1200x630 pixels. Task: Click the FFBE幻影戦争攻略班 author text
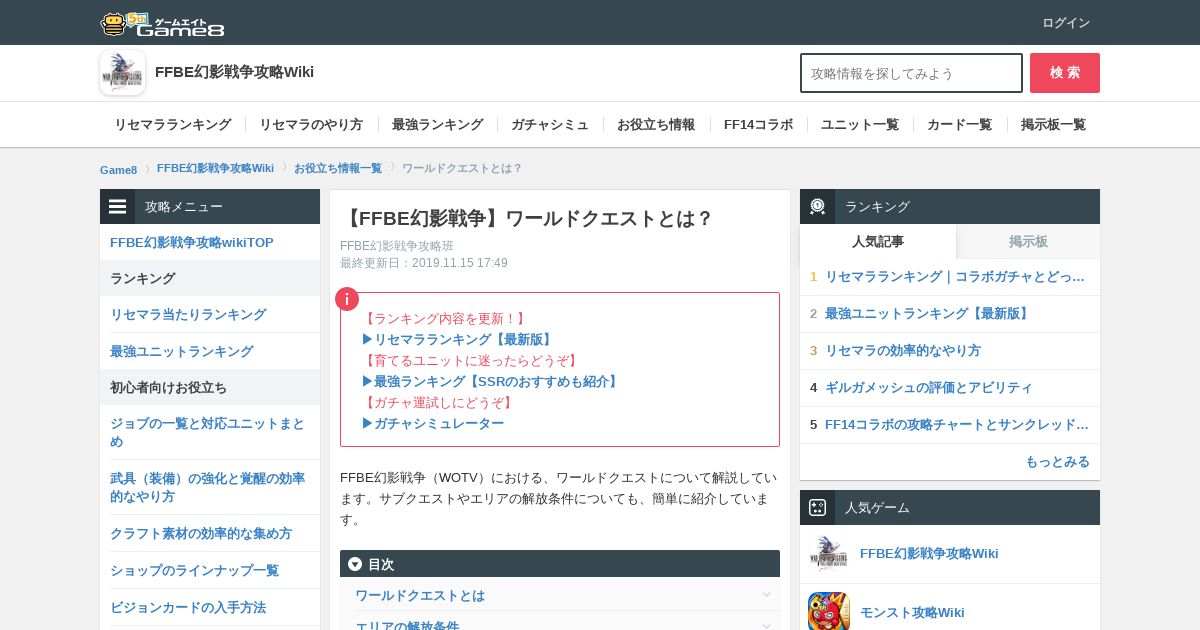click(397, 246)
